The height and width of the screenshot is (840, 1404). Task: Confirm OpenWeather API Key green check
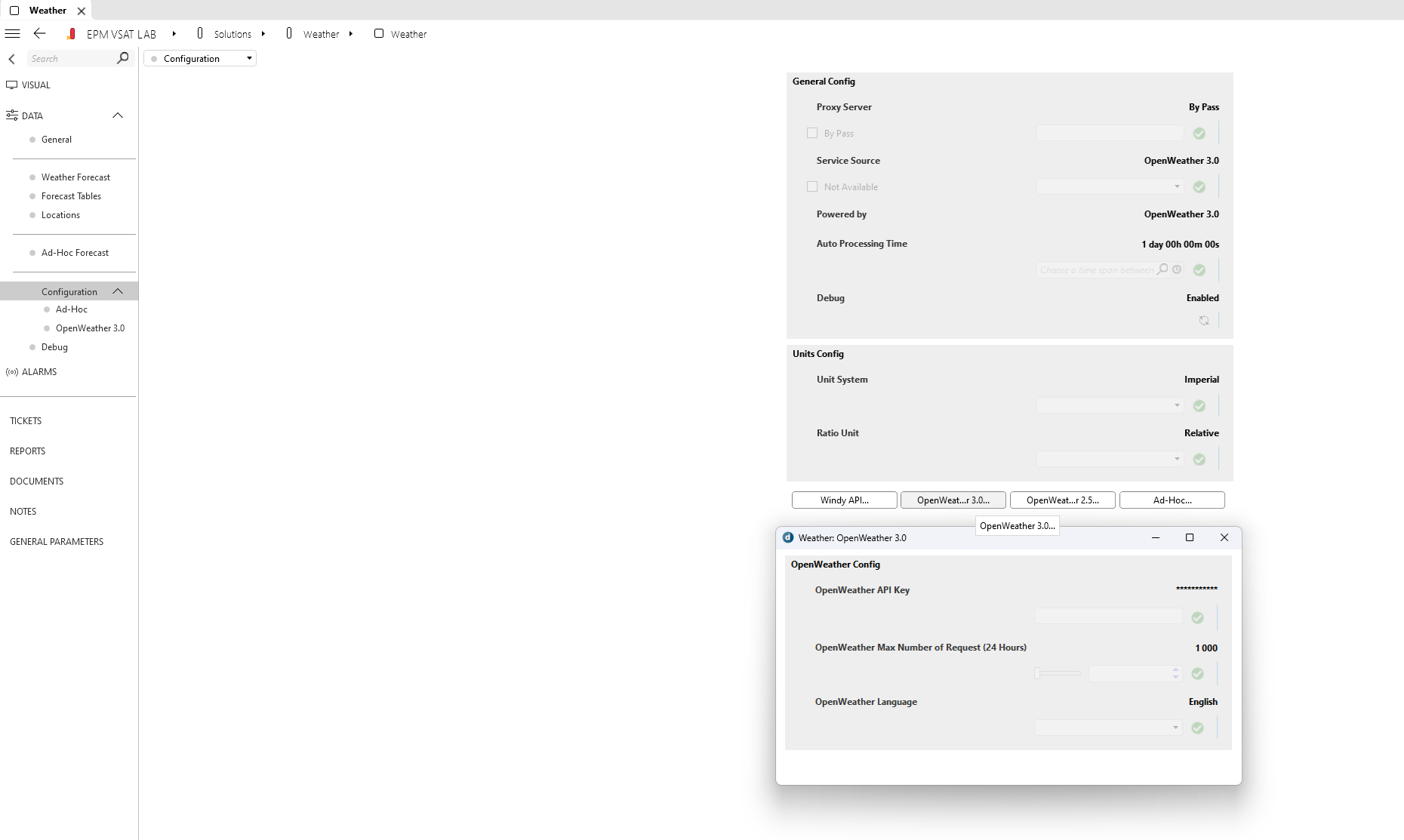coord(1198,618)
